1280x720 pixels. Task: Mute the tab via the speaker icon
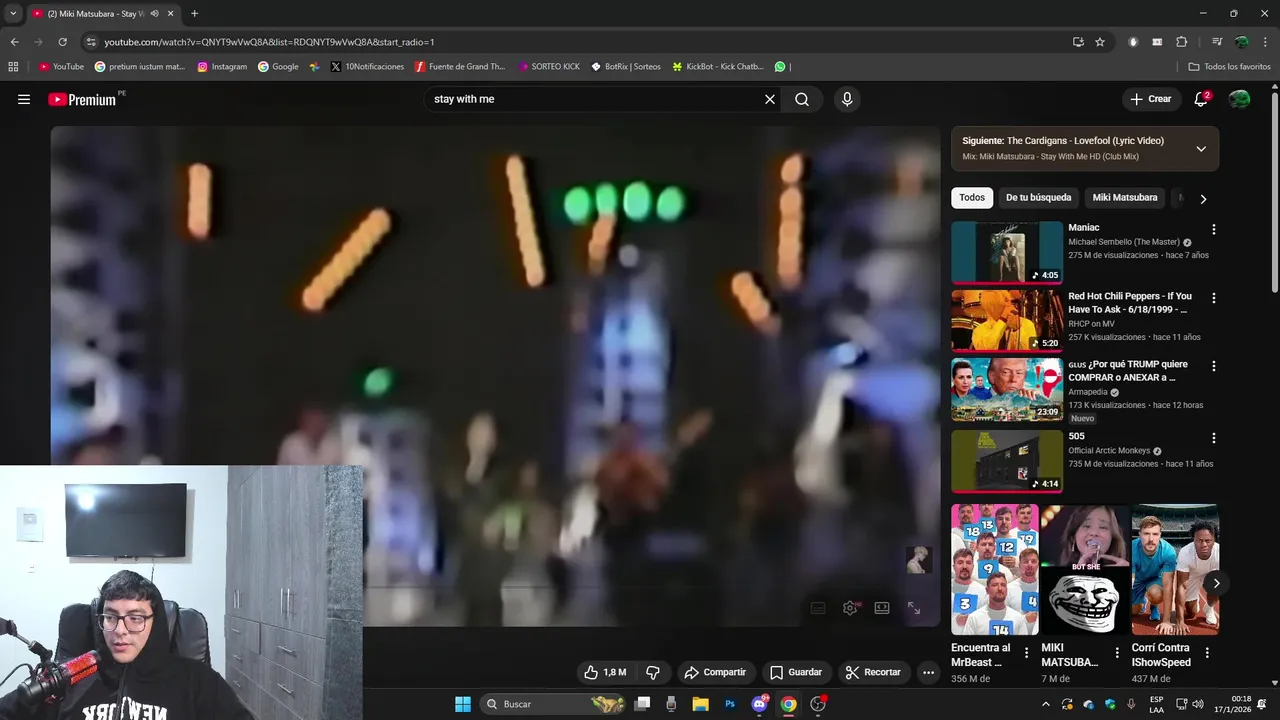(x=154, y=14)
